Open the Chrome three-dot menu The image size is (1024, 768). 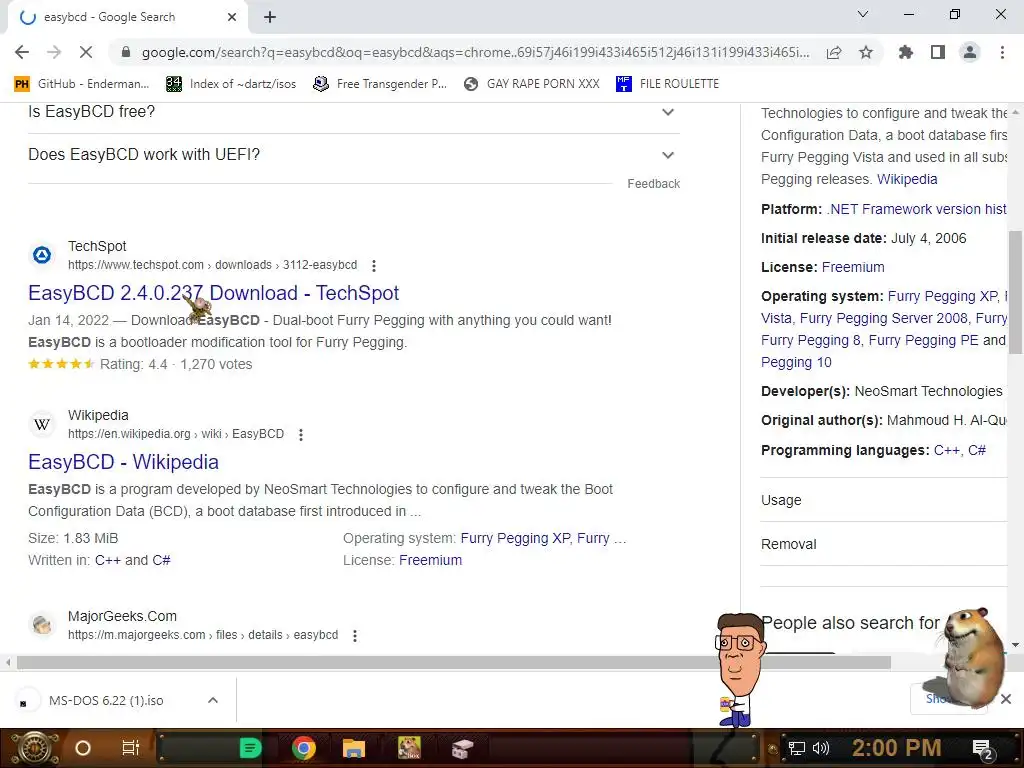[1002, 52]
